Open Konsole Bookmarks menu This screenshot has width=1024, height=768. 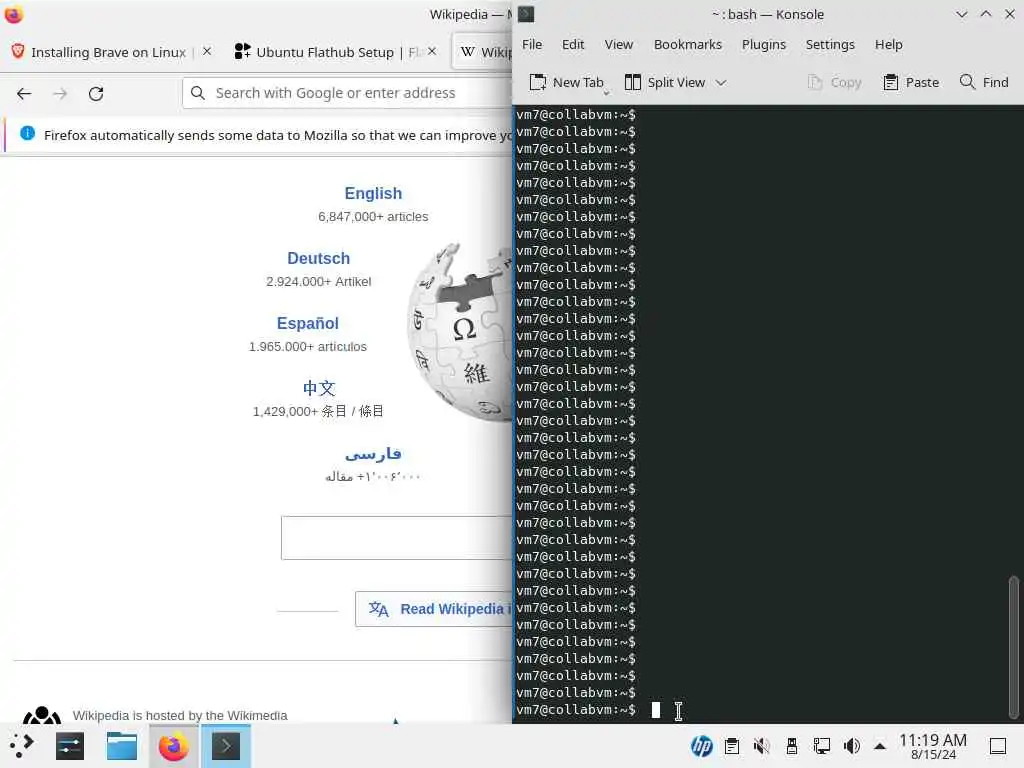click(688, 44)
